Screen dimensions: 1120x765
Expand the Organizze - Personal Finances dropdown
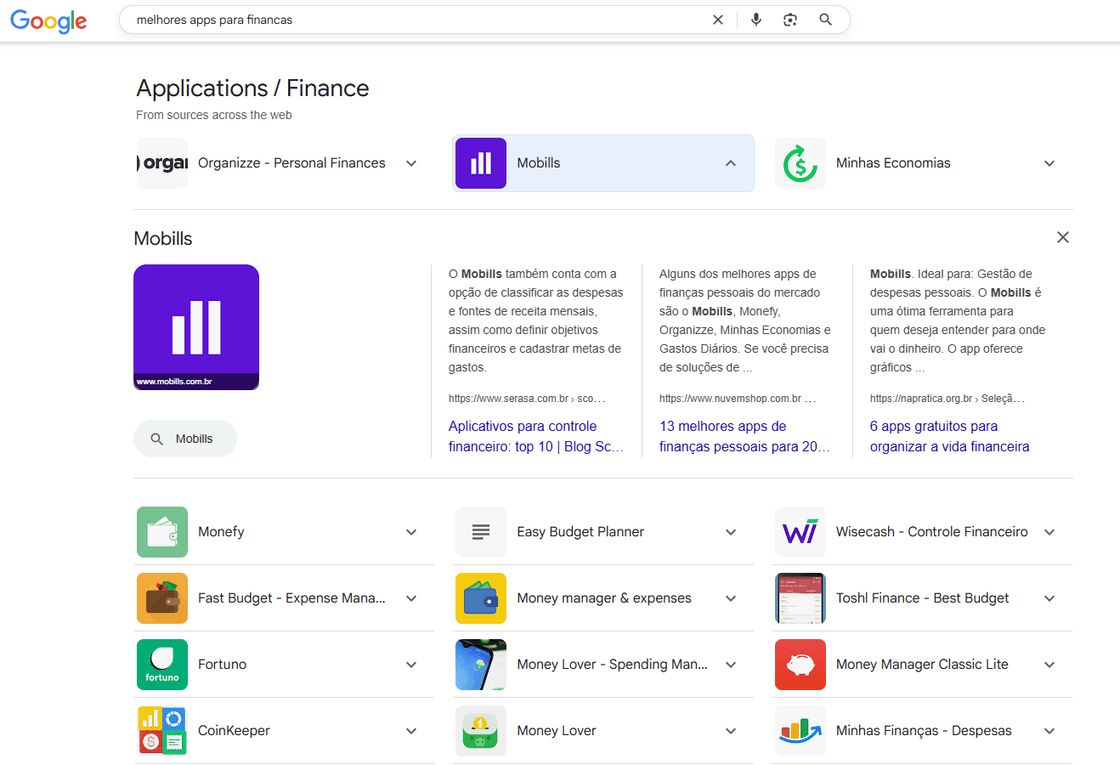[411, 163]
